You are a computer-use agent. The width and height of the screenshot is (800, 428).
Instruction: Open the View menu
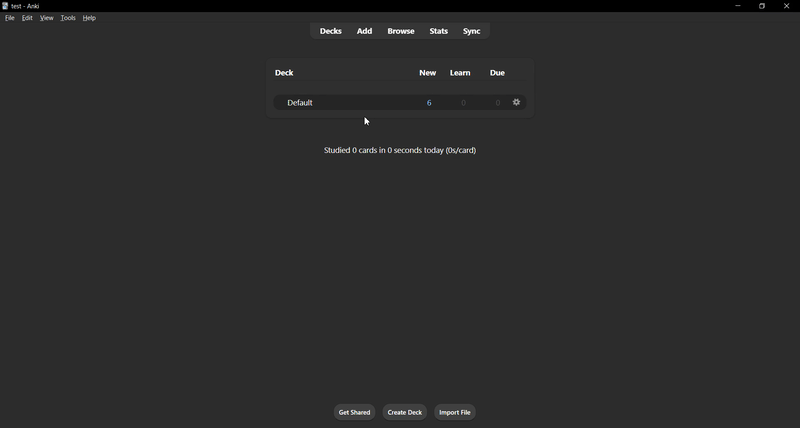pos(46,18)
